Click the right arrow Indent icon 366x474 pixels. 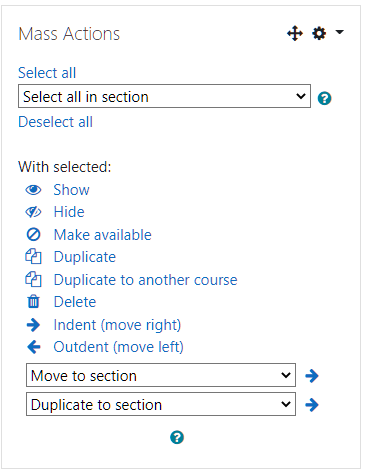click(x=33, y=325)
